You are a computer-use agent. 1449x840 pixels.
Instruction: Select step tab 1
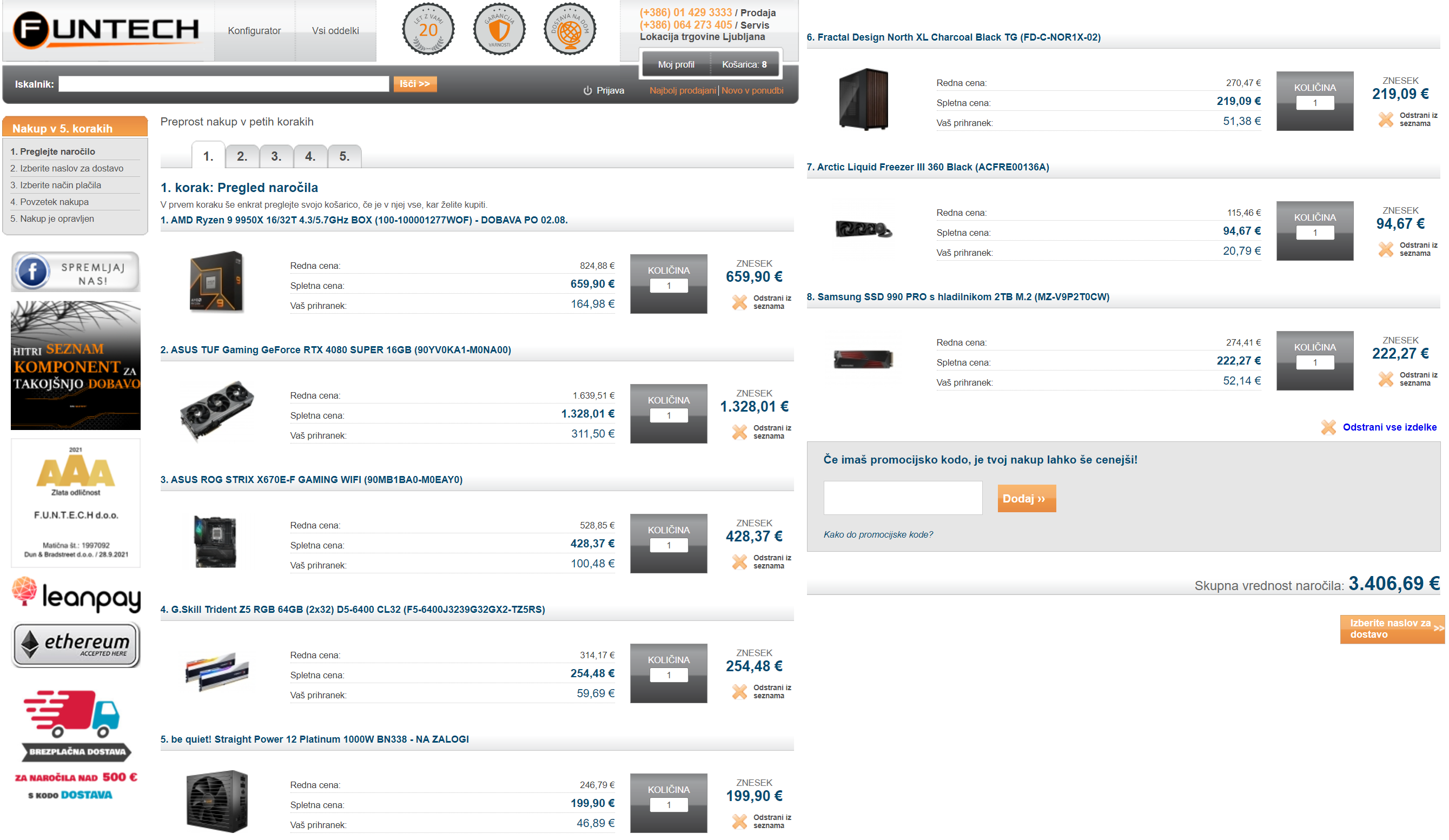(208, 155)
